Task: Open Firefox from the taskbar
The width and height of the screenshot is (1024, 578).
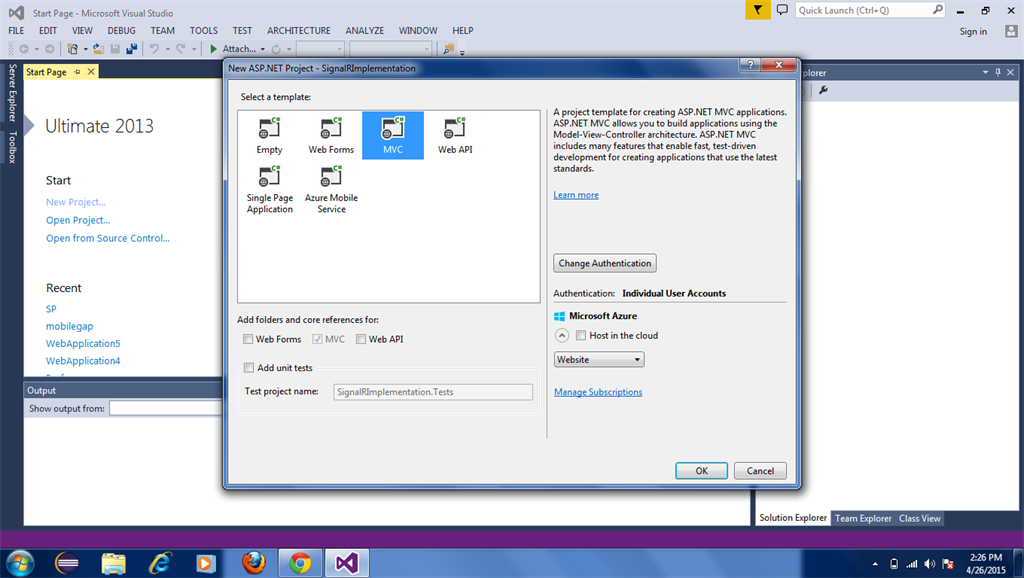Action: [x=253, y=562]
